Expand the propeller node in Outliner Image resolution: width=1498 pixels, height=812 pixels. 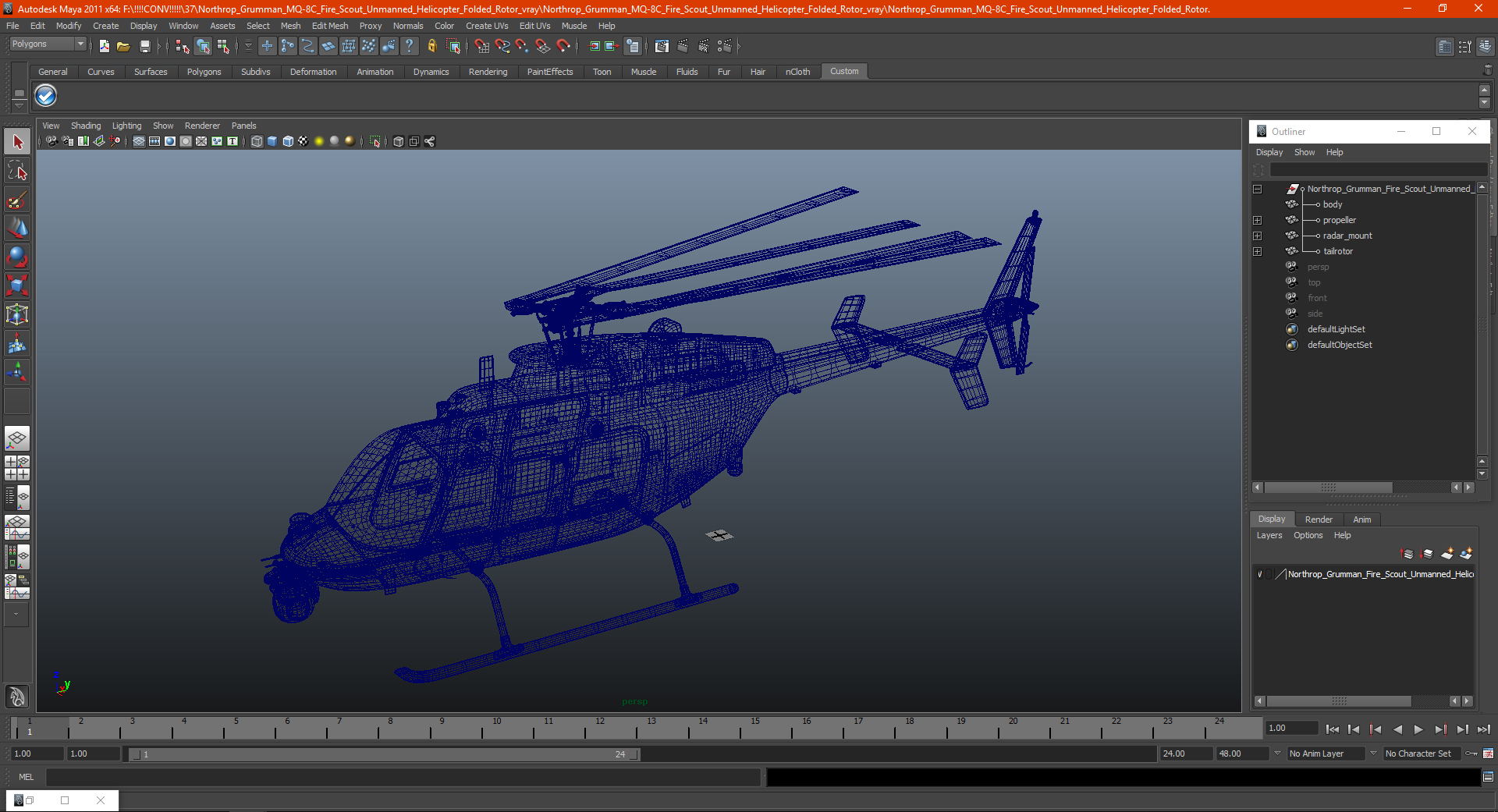point(1258,220)
